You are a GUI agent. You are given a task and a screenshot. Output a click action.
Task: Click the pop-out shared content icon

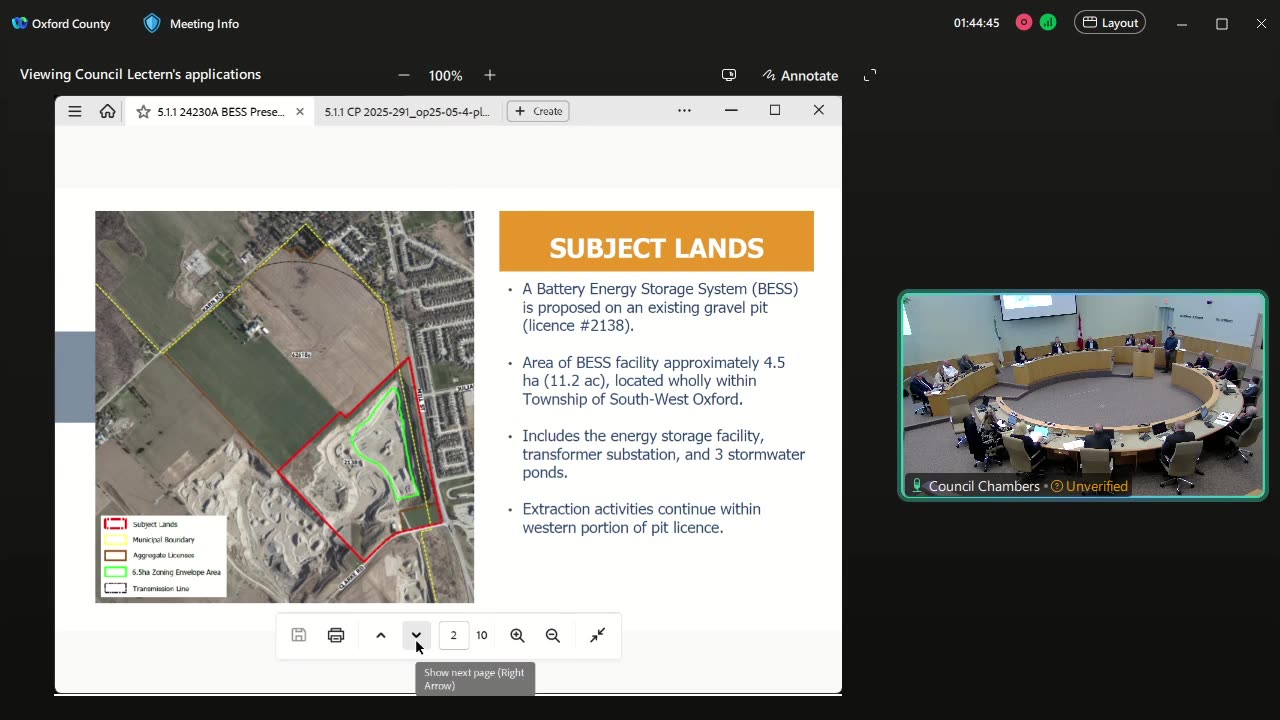729,75
